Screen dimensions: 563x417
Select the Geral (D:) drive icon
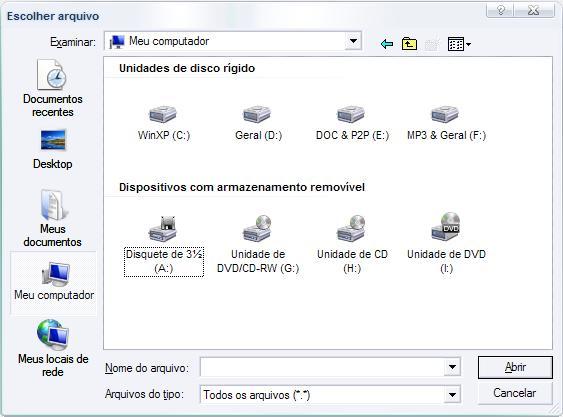[x=258, y=123]
